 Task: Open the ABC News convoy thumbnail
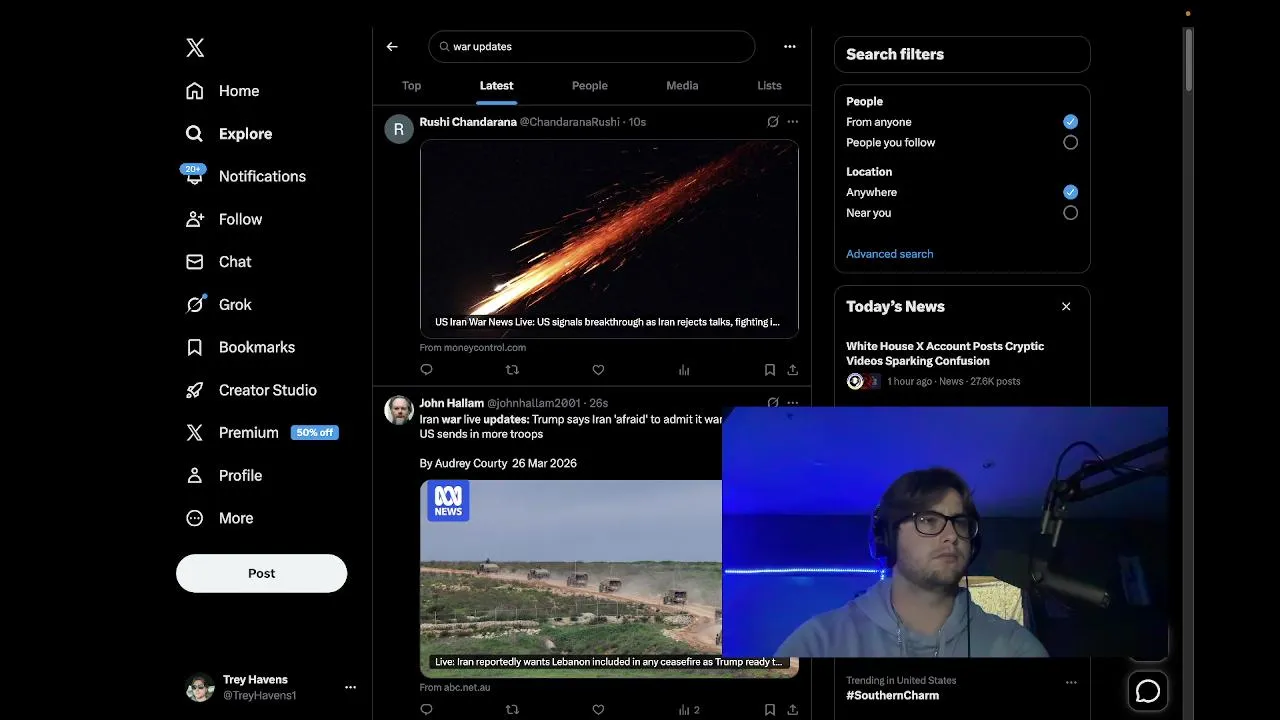tap(570, 579)
